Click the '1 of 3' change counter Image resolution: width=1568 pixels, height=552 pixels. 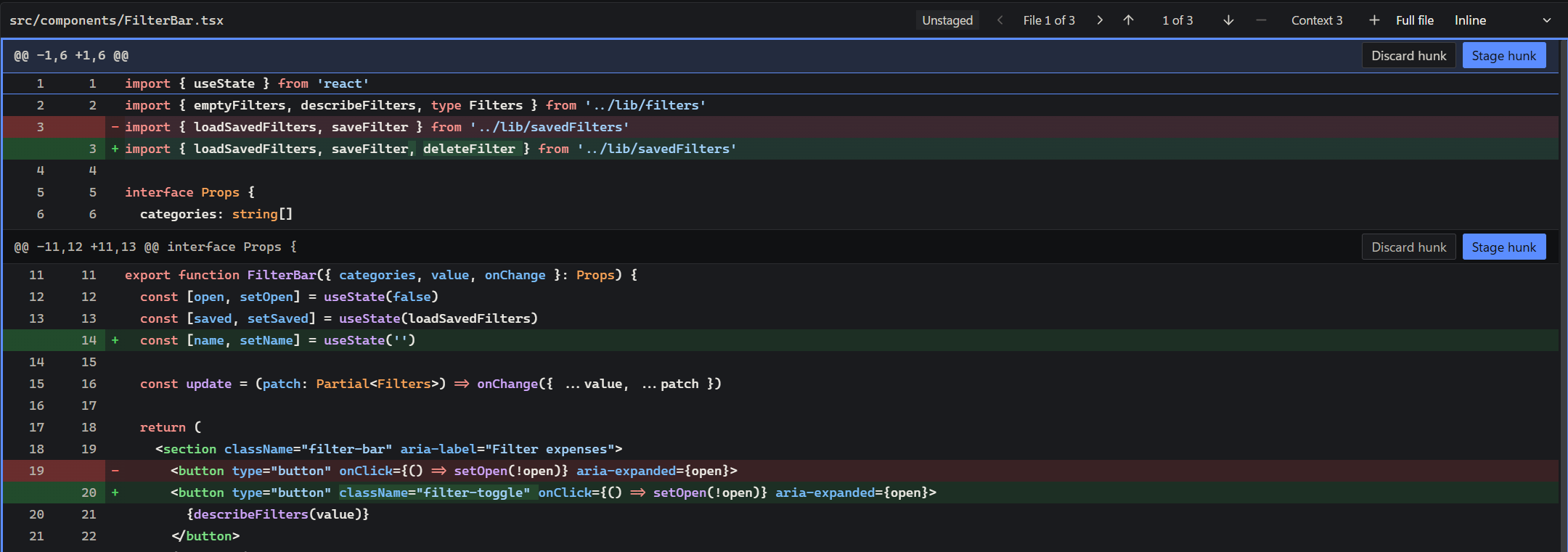(1177, 20)
